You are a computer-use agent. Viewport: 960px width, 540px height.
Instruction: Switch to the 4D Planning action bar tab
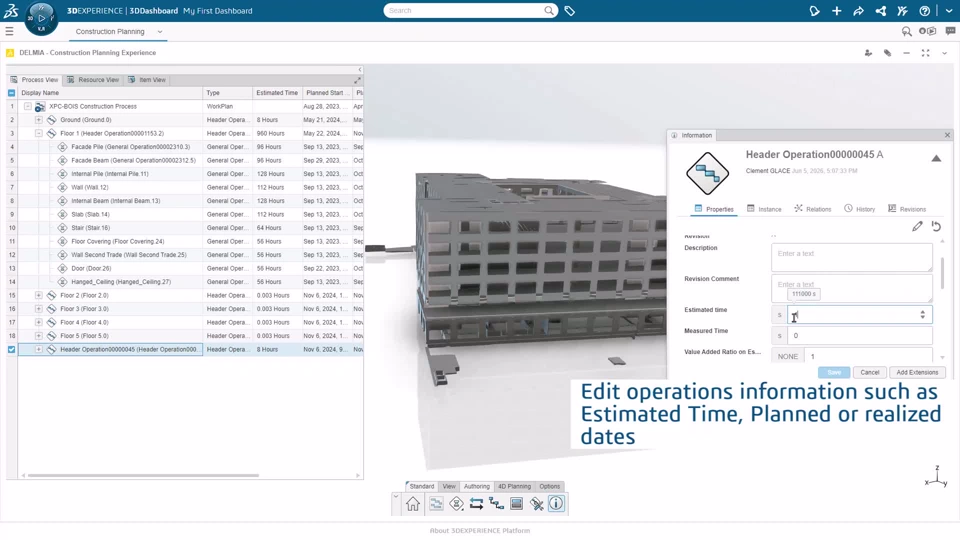[514, 486]
